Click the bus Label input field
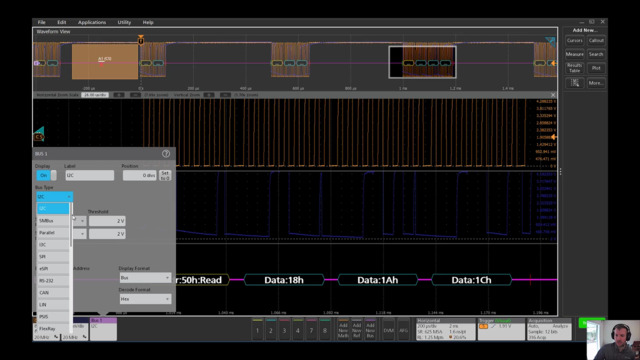 90,175
